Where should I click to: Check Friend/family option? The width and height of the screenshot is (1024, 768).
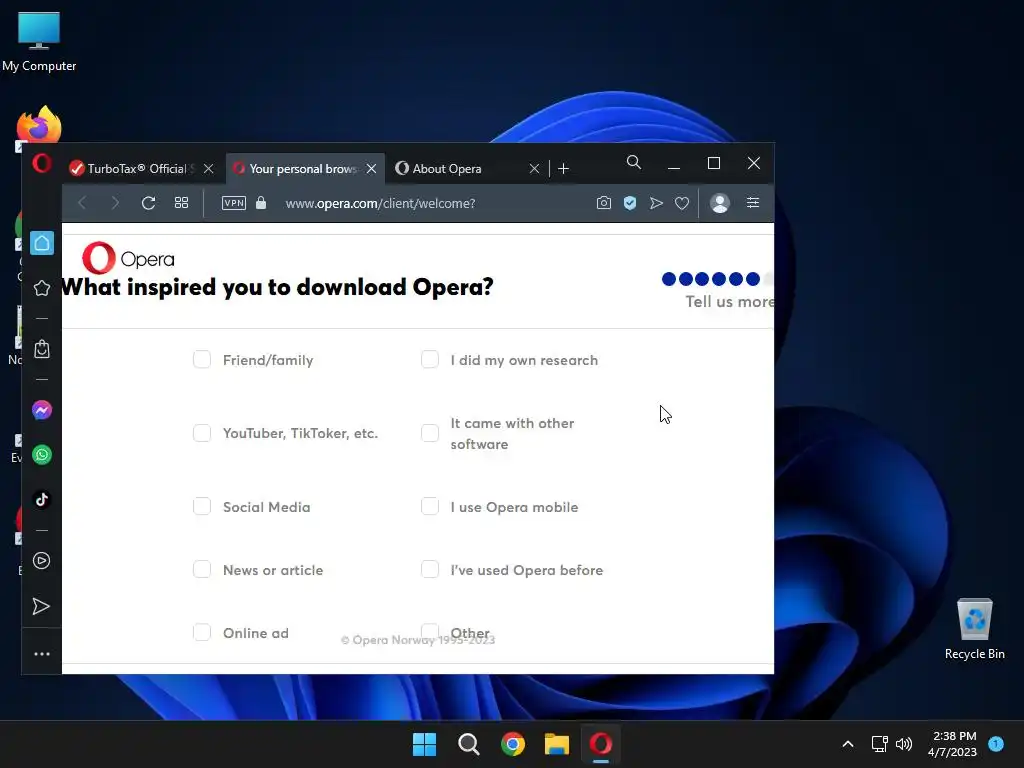pos(202,359)
